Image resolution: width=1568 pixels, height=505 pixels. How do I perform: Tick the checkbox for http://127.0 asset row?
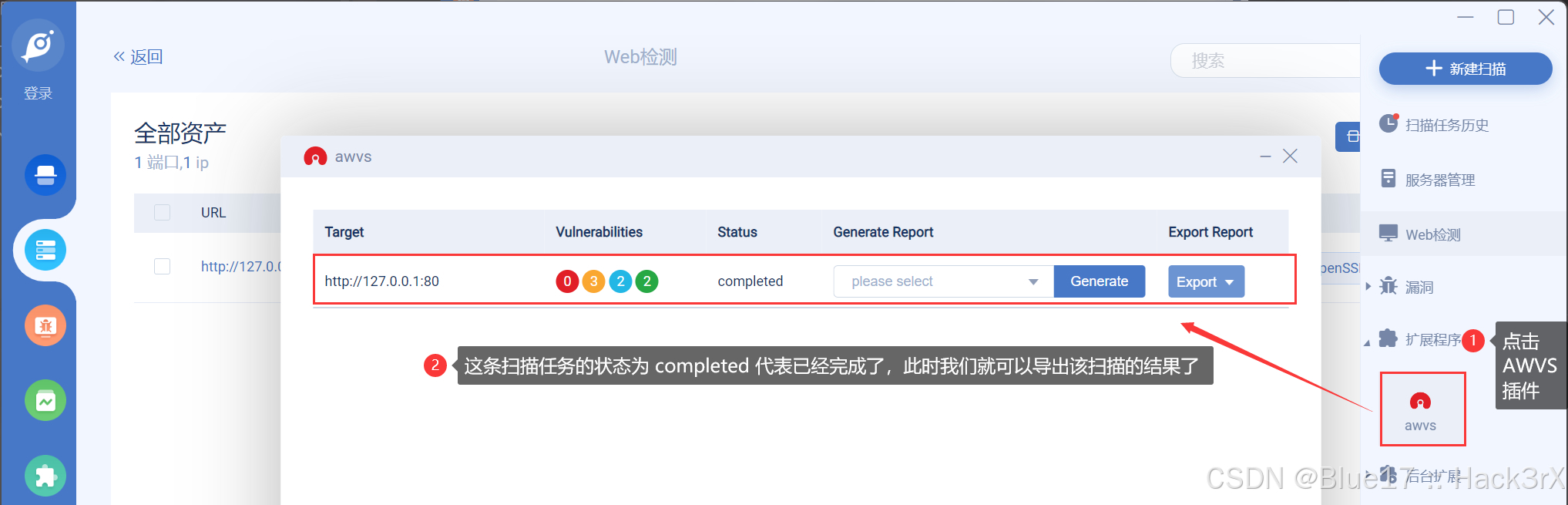[162, 266]
